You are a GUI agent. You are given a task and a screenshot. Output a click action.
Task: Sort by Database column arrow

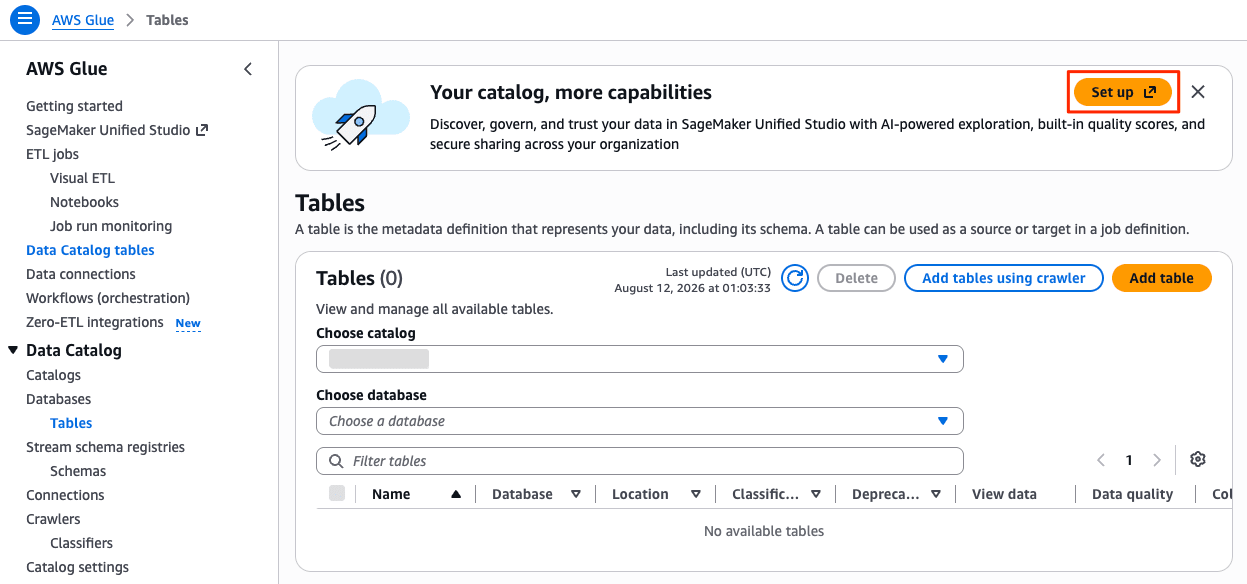[576, 494]
